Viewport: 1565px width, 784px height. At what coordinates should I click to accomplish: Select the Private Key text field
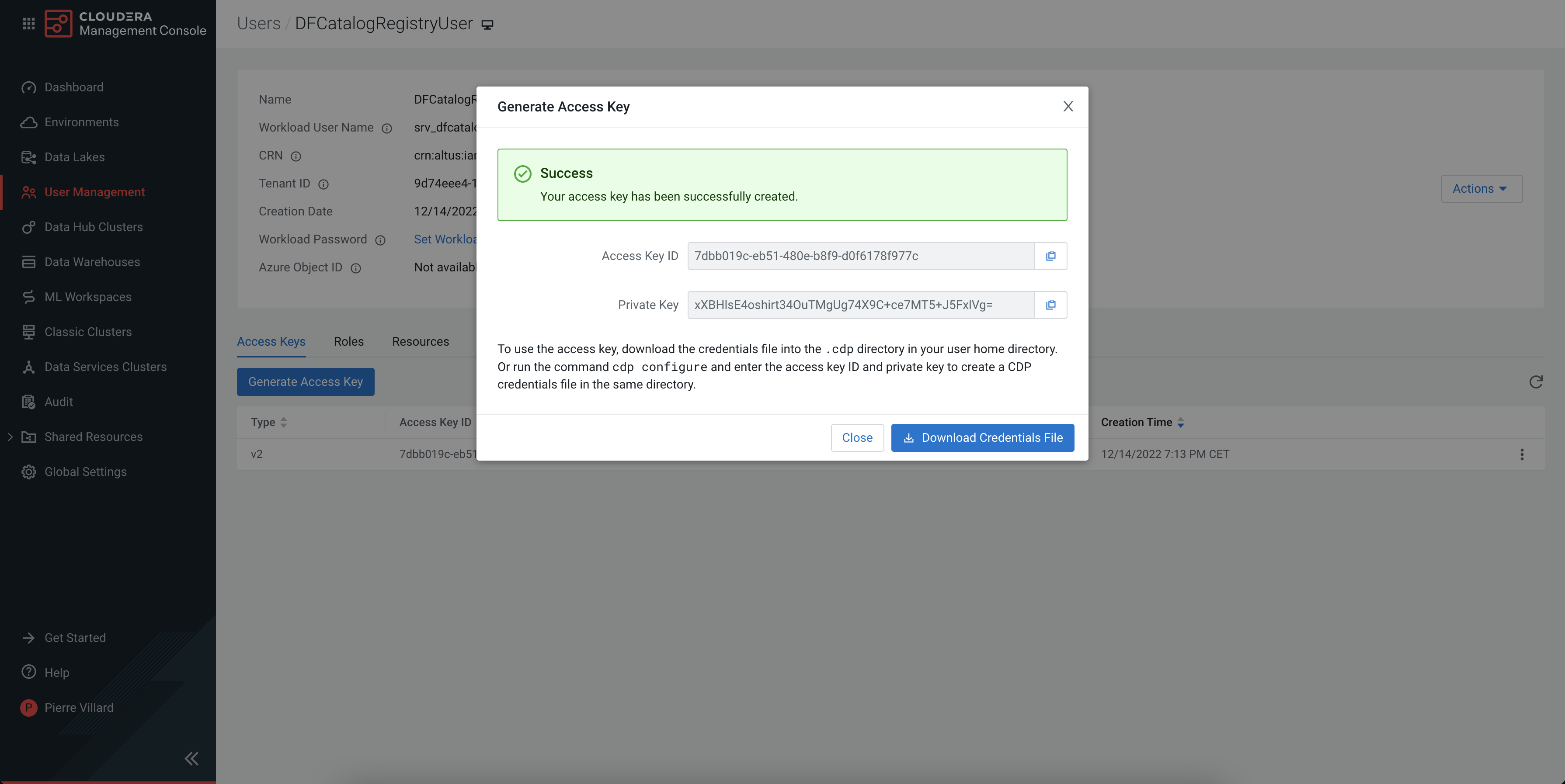point(860,305)
